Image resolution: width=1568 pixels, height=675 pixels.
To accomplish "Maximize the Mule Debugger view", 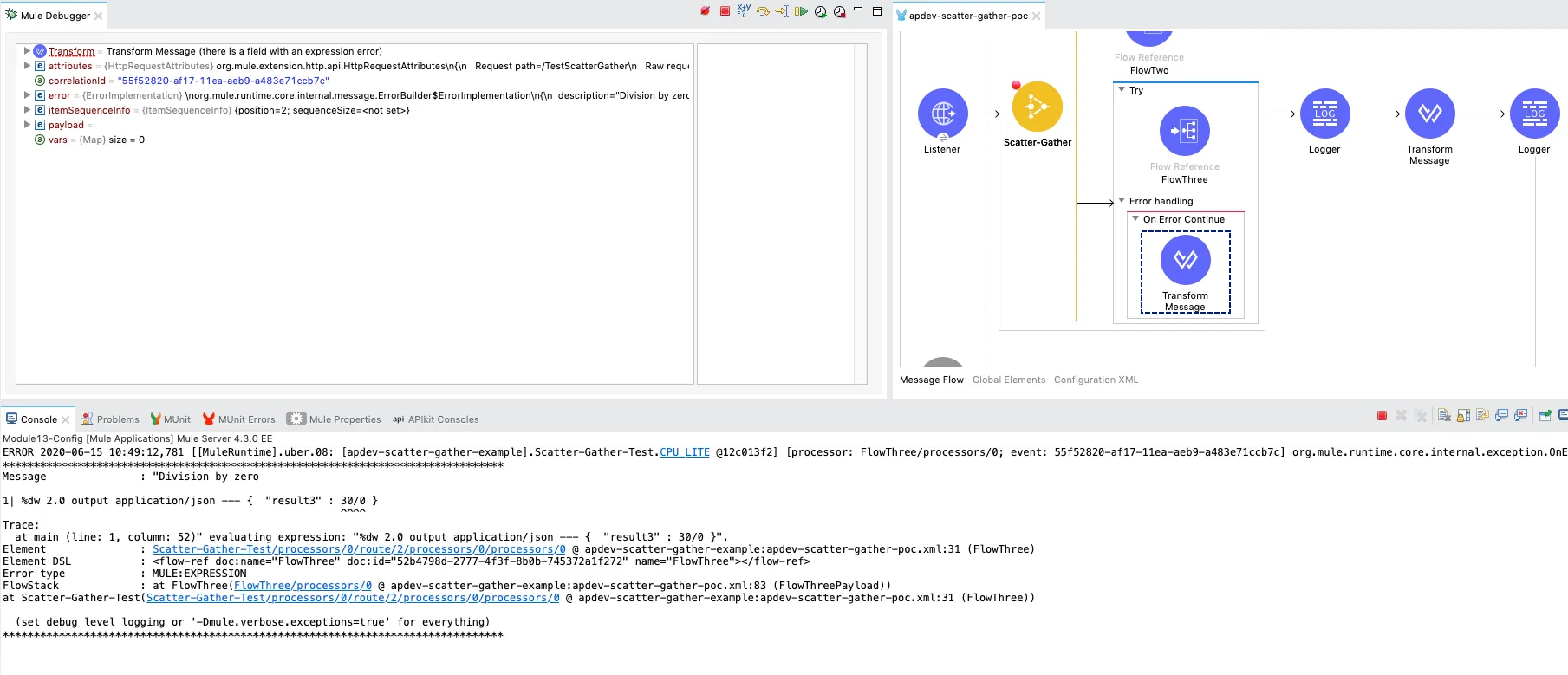I will [x=877, y=10].
